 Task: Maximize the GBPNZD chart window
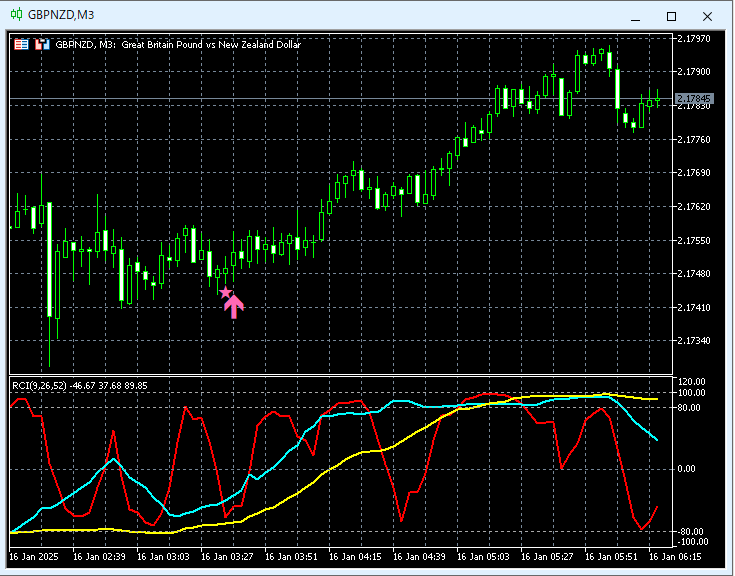point(671,17)
